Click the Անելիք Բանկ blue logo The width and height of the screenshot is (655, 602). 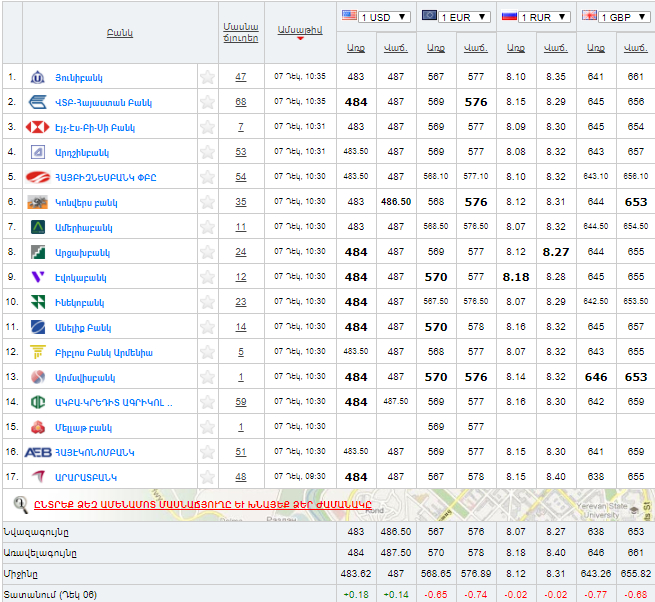point(38,327)
